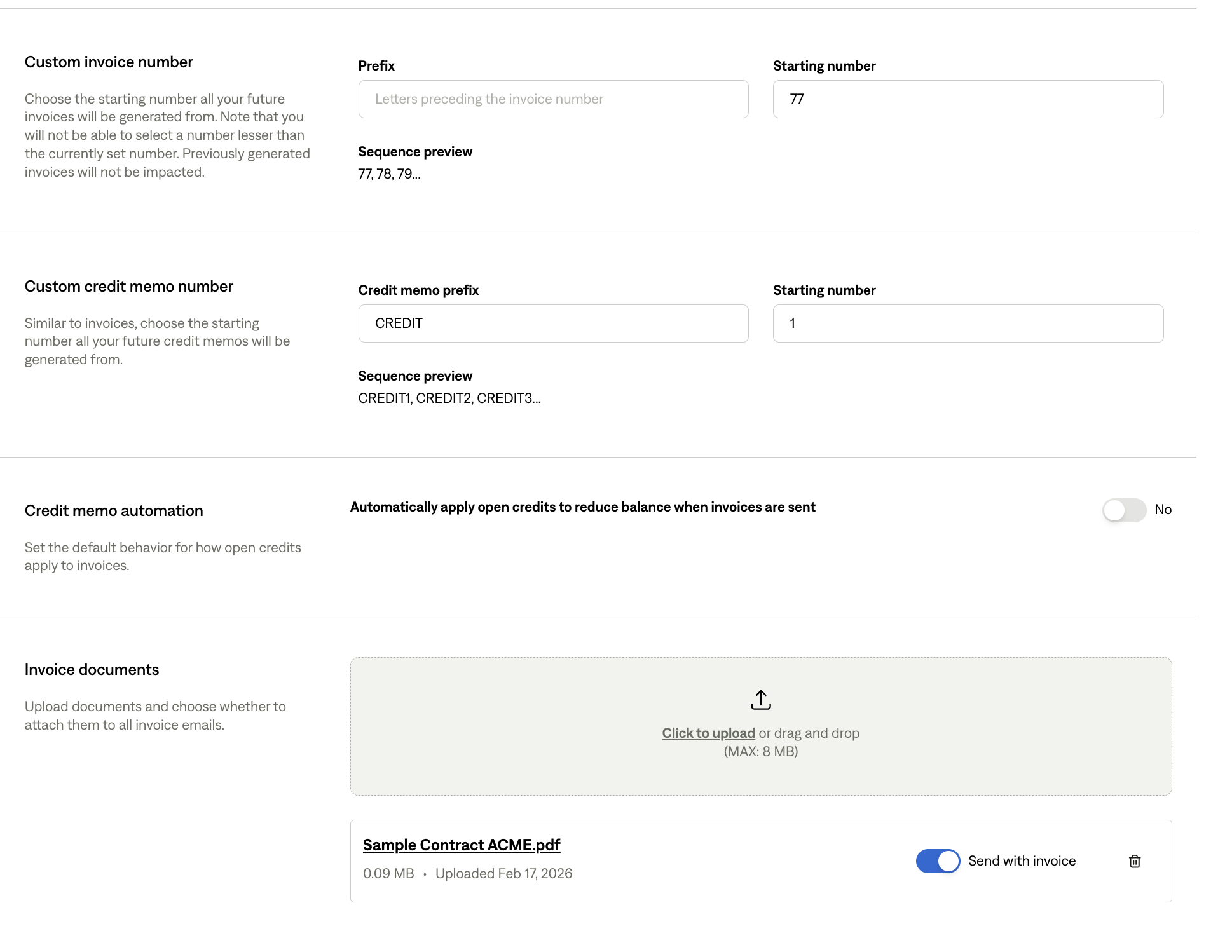Click the No label beside credit toggle
This screenshot has height=952, width=1232.
(x=1163, y=510)
